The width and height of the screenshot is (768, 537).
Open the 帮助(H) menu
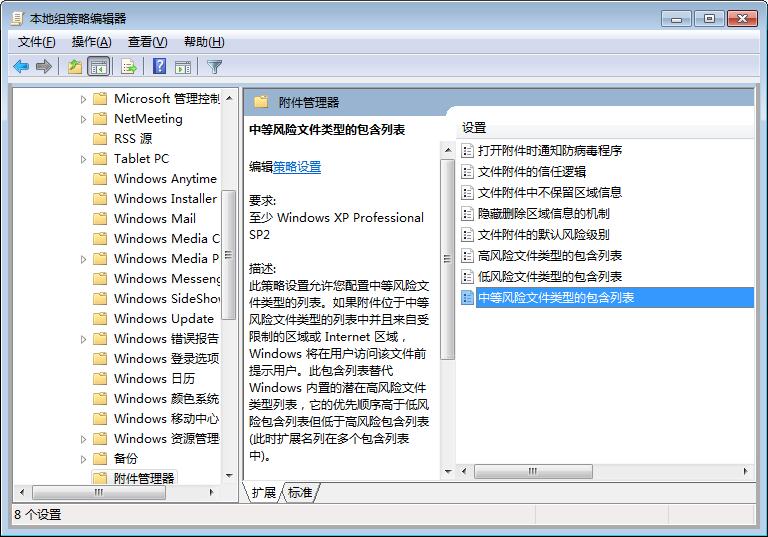point(204,42)
